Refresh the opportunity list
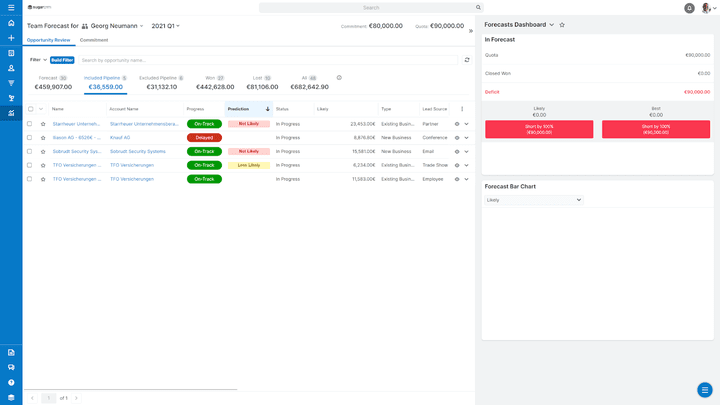Viewport: 720px width, 405px height. coord(466,60)
